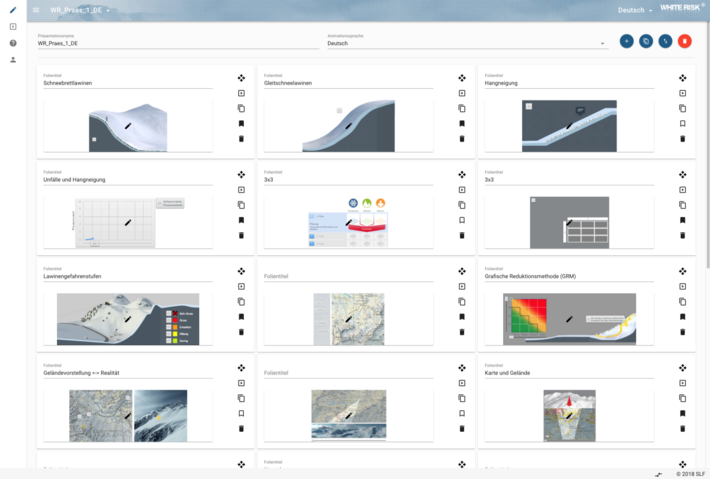This screenshot has width=710, height=479.
Task: Play the Lawinengefahrenstufen slide with its play icon
Action: point(241,286)
